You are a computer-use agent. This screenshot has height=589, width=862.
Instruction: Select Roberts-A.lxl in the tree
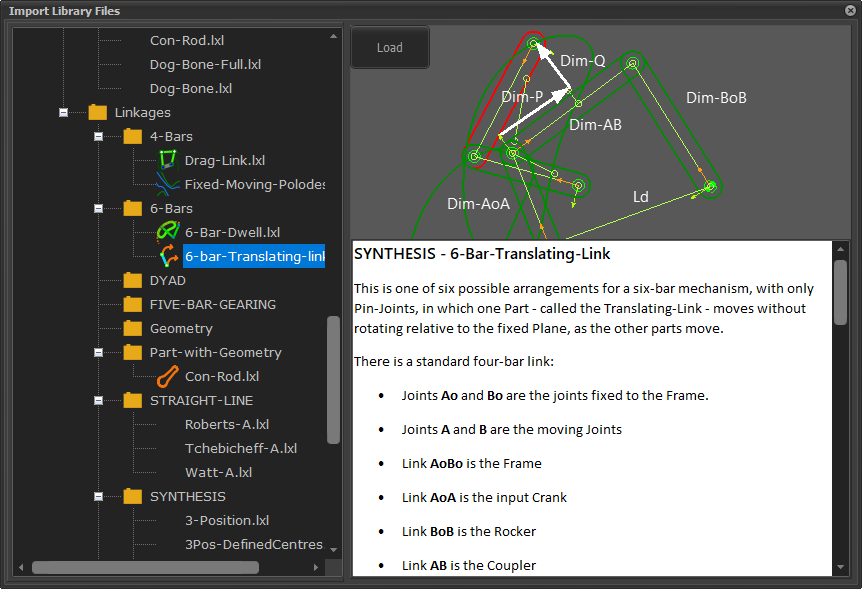226,424
